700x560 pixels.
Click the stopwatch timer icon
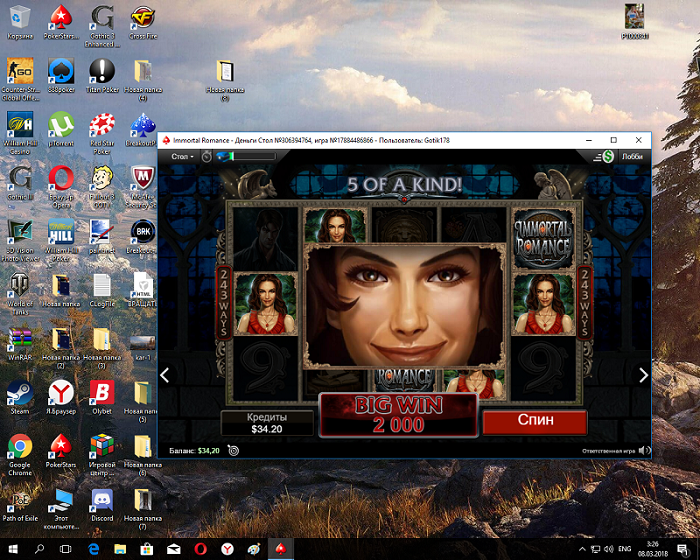(207, 157)
